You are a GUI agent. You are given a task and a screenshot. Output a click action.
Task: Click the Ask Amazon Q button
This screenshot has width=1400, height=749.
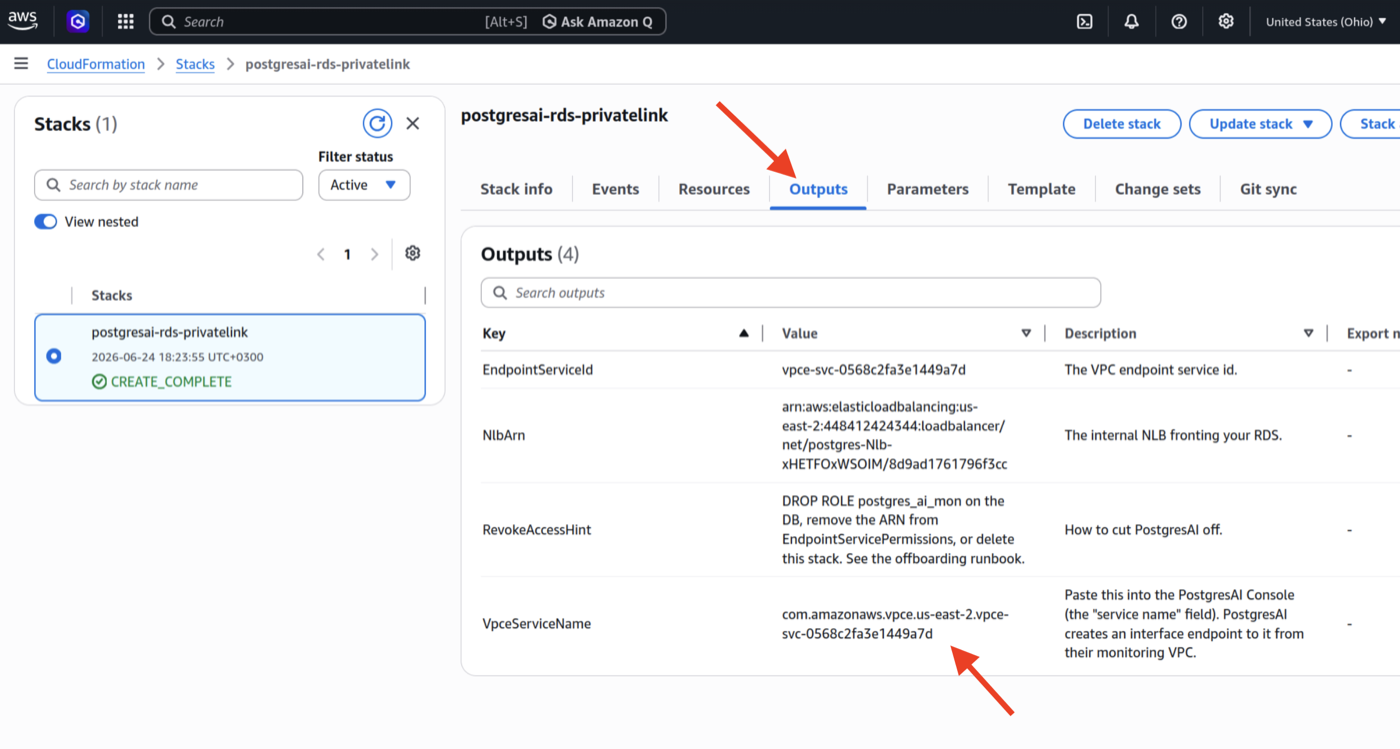[598, 21]
